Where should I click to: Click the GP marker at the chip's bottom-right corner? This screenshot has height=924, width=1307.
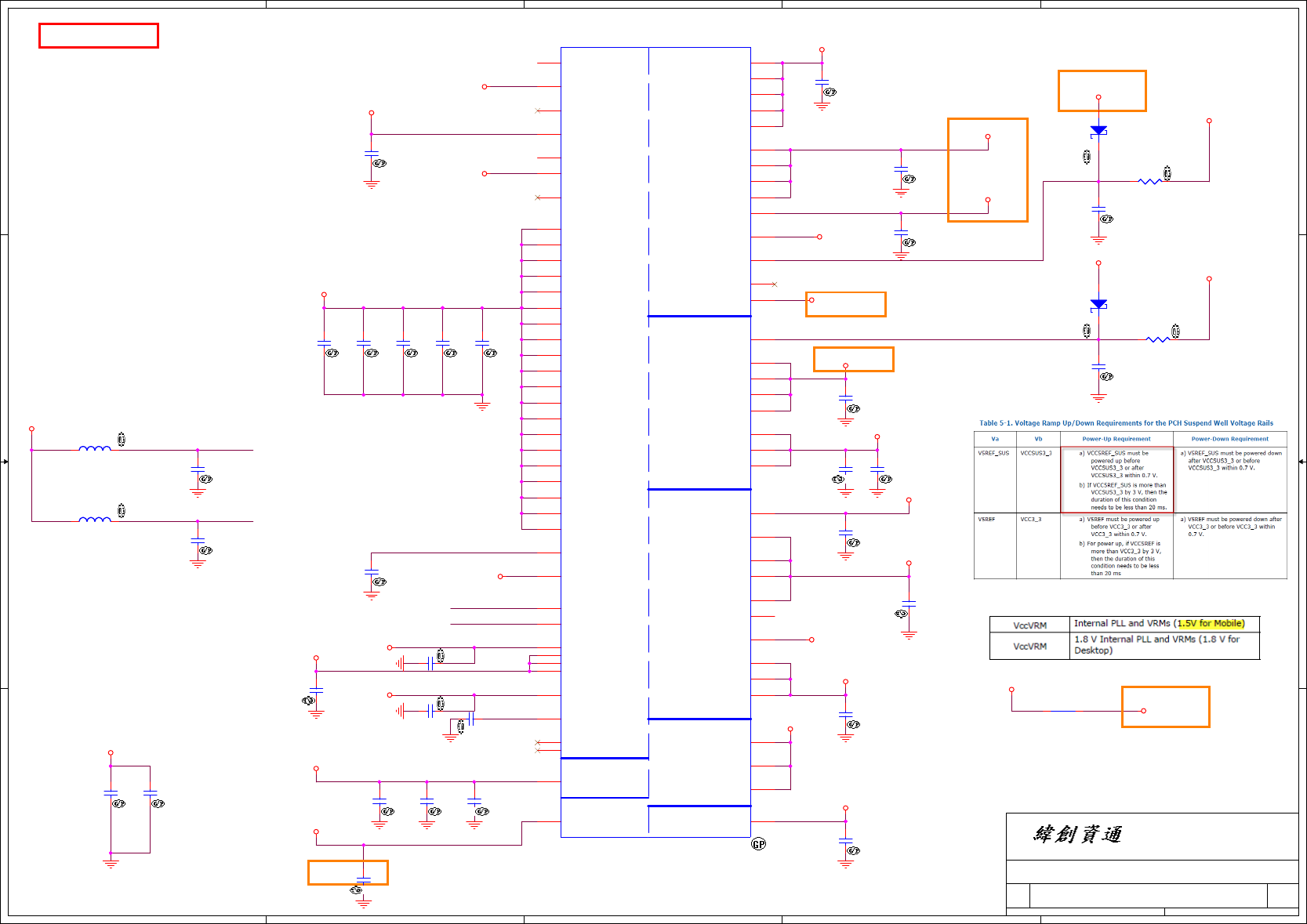(x=758, y=844)
